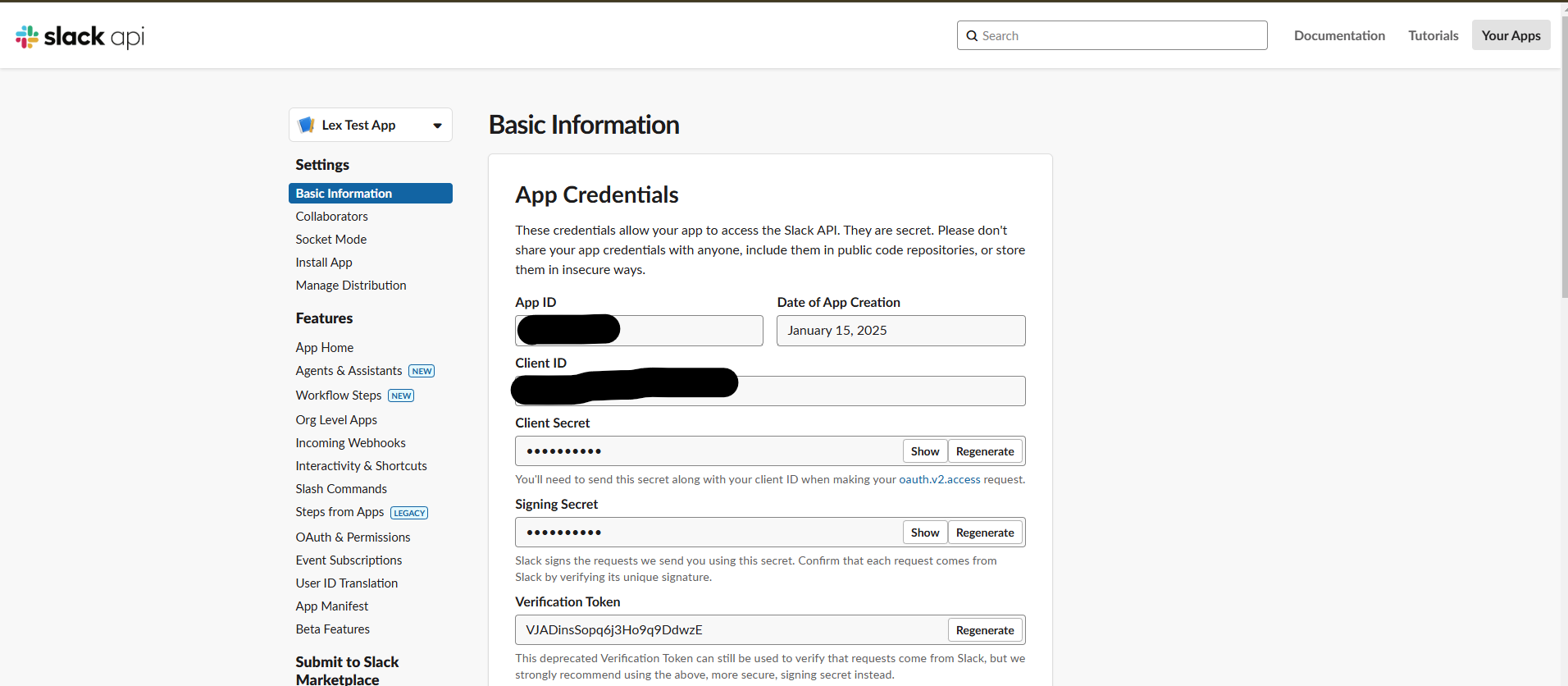Click the Slack API logo
This screenshot has height=686, width=1568.
coord(80,36)
